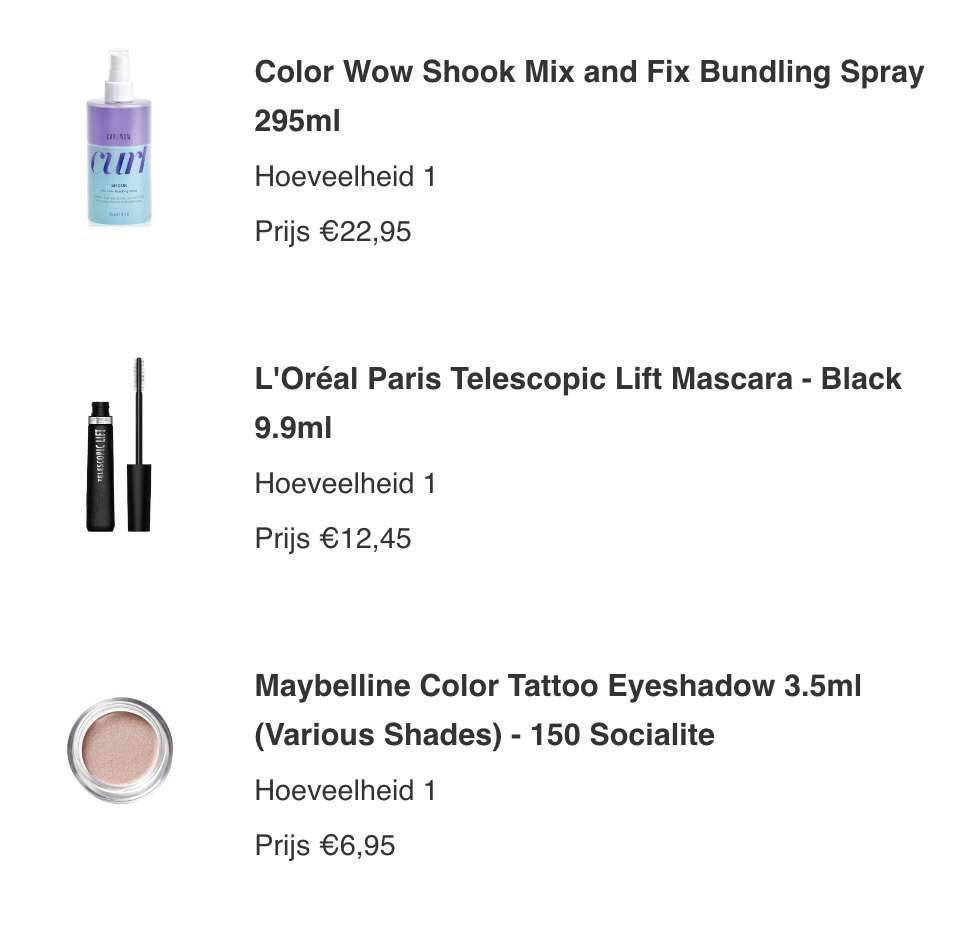This screenshot has width=974, height=930.
Task: Select Hoeveelheid 1 under Maybelline eyeshadow
Action: pos(345,790)
